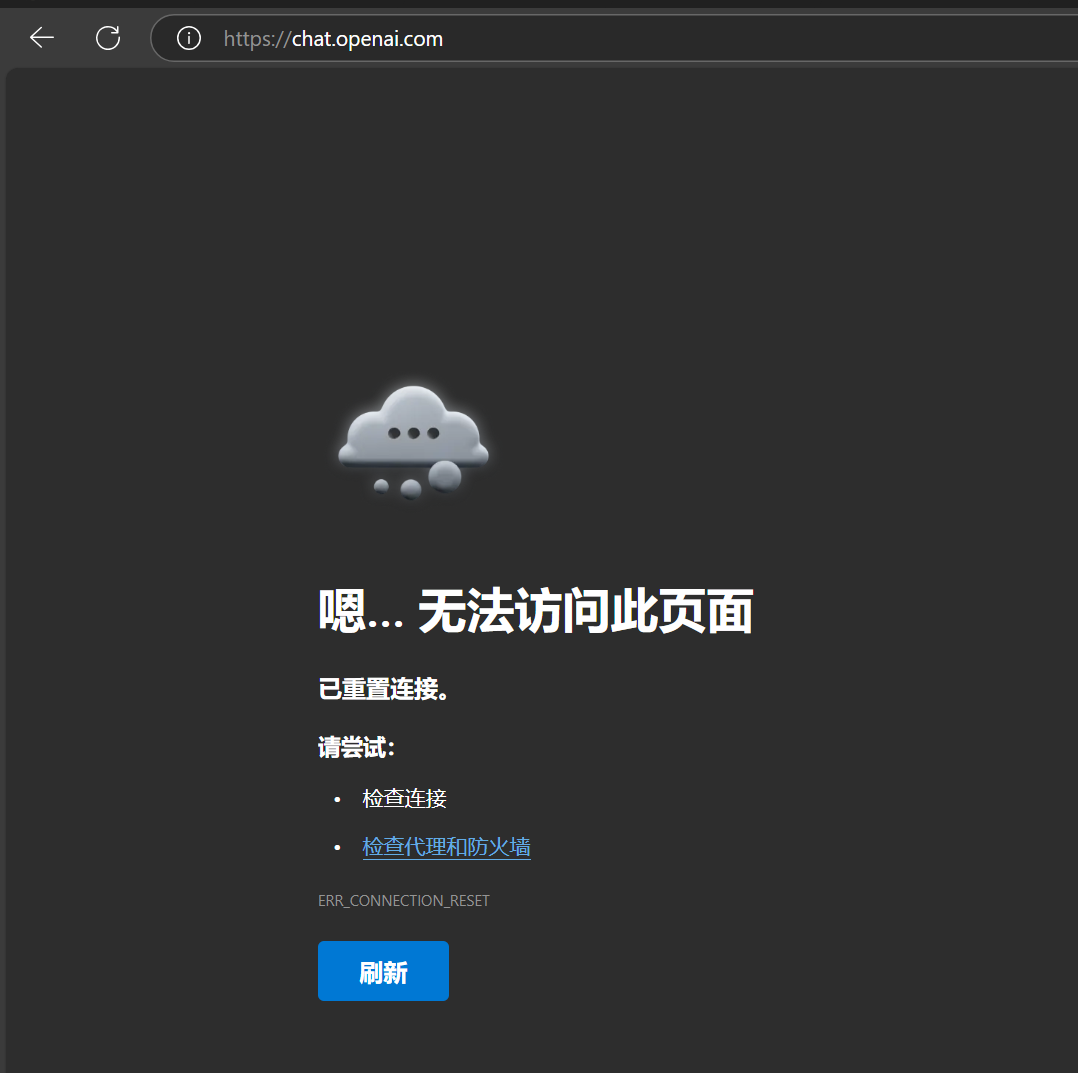Select the ERR_CONNECTION_RESET error code text
1078x1073 pixels.
click(x=404, y=900)
